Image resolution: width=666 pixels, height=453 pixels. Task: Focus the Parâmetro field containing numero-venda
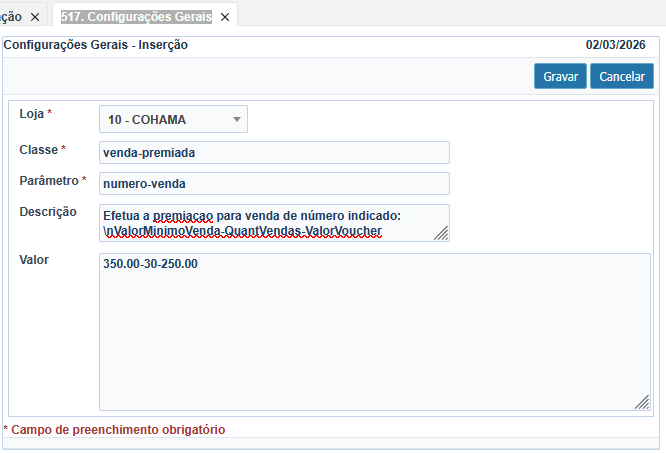[274, 184]
